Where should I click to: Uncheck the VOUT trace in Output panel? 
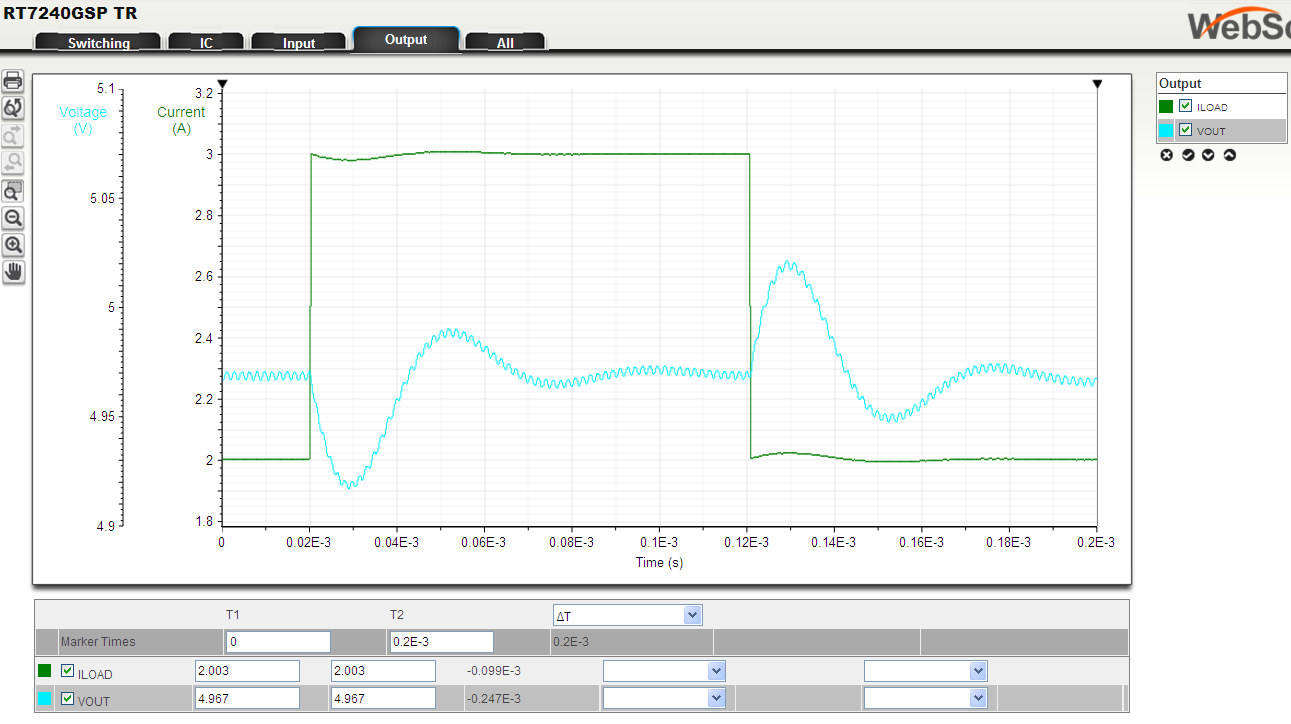[1184, 130]
